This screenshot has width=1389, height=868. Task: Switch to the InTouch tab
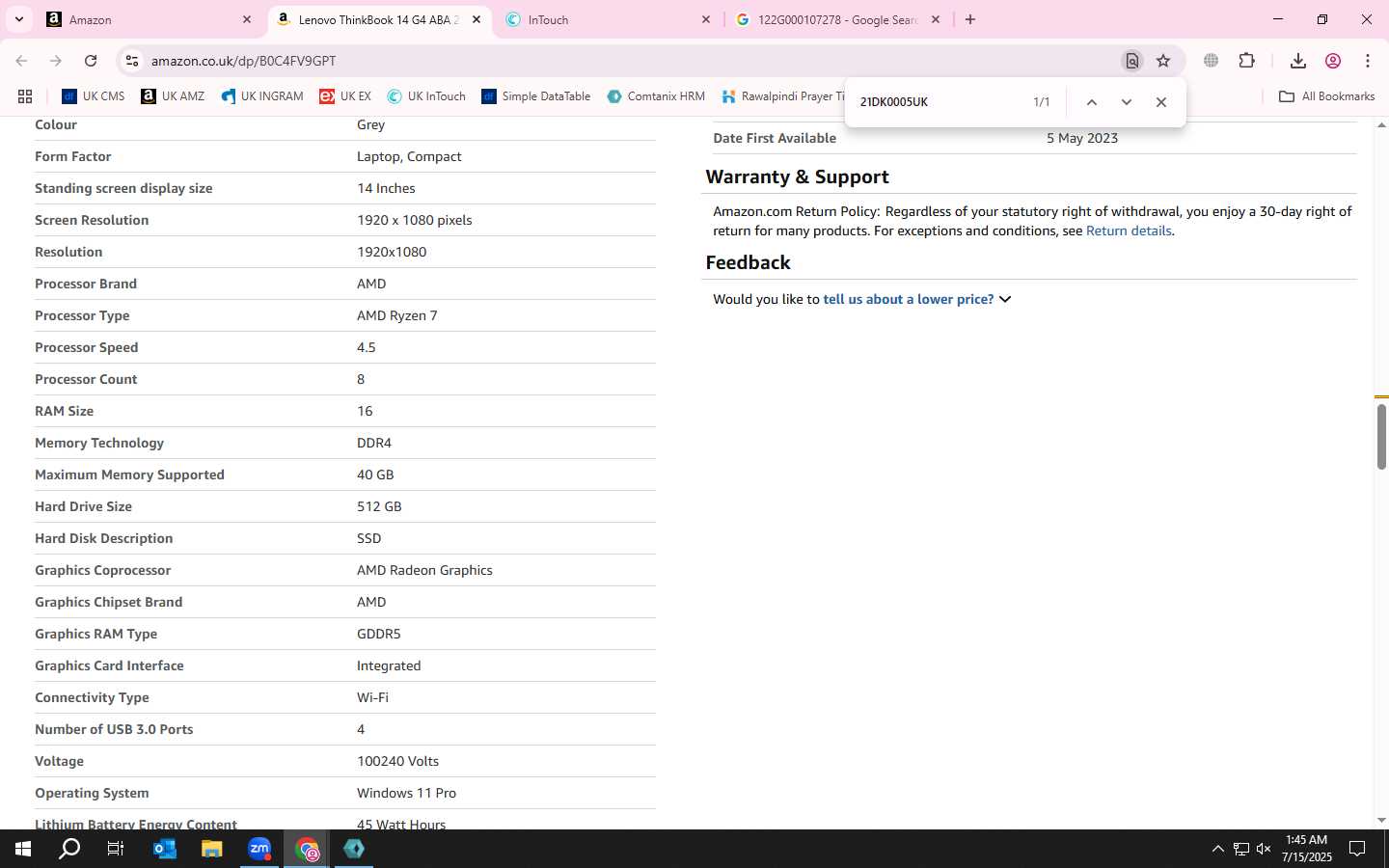point(610,19)
